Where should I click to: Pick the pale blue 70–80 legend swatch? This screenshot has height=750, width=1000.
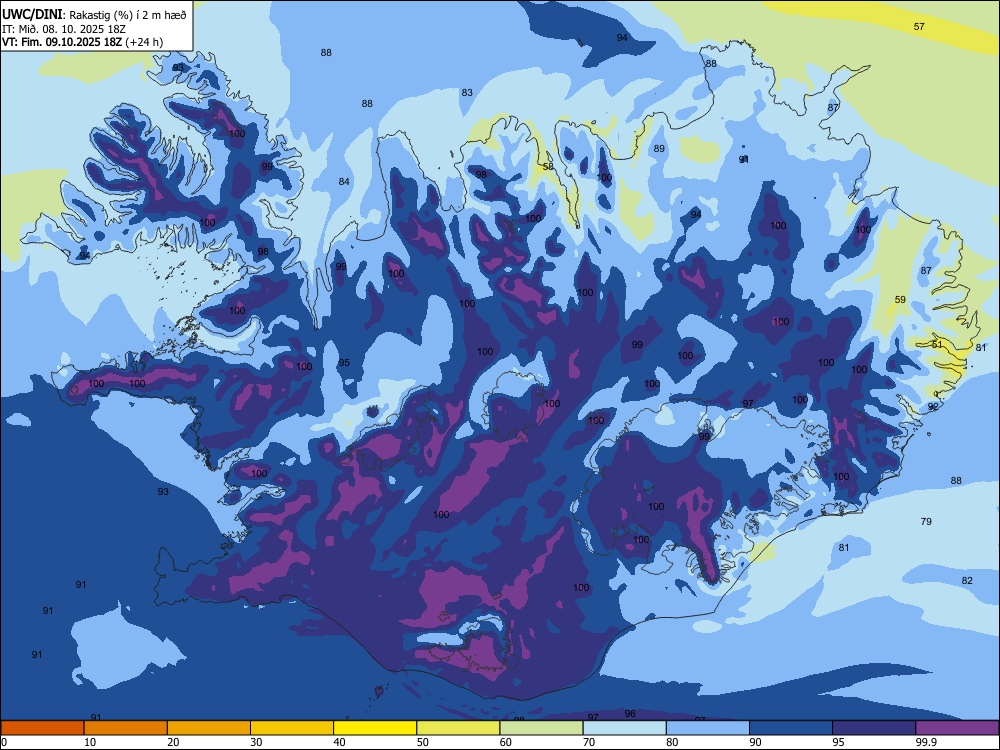pyautogui.click(x=624, y=728)
